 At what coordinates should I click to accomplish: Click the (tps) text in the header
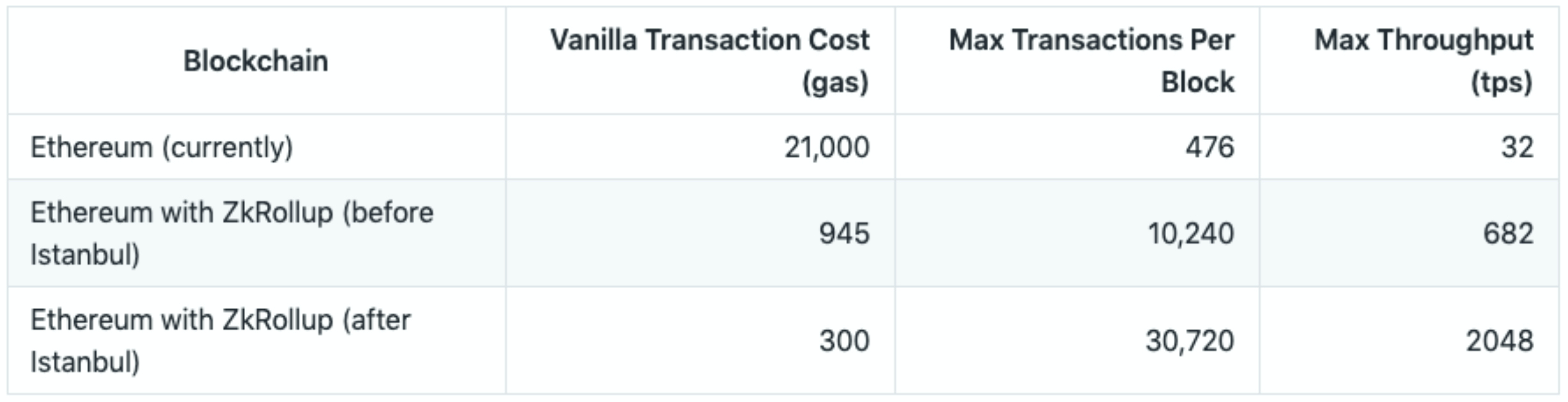(1501, 82)
